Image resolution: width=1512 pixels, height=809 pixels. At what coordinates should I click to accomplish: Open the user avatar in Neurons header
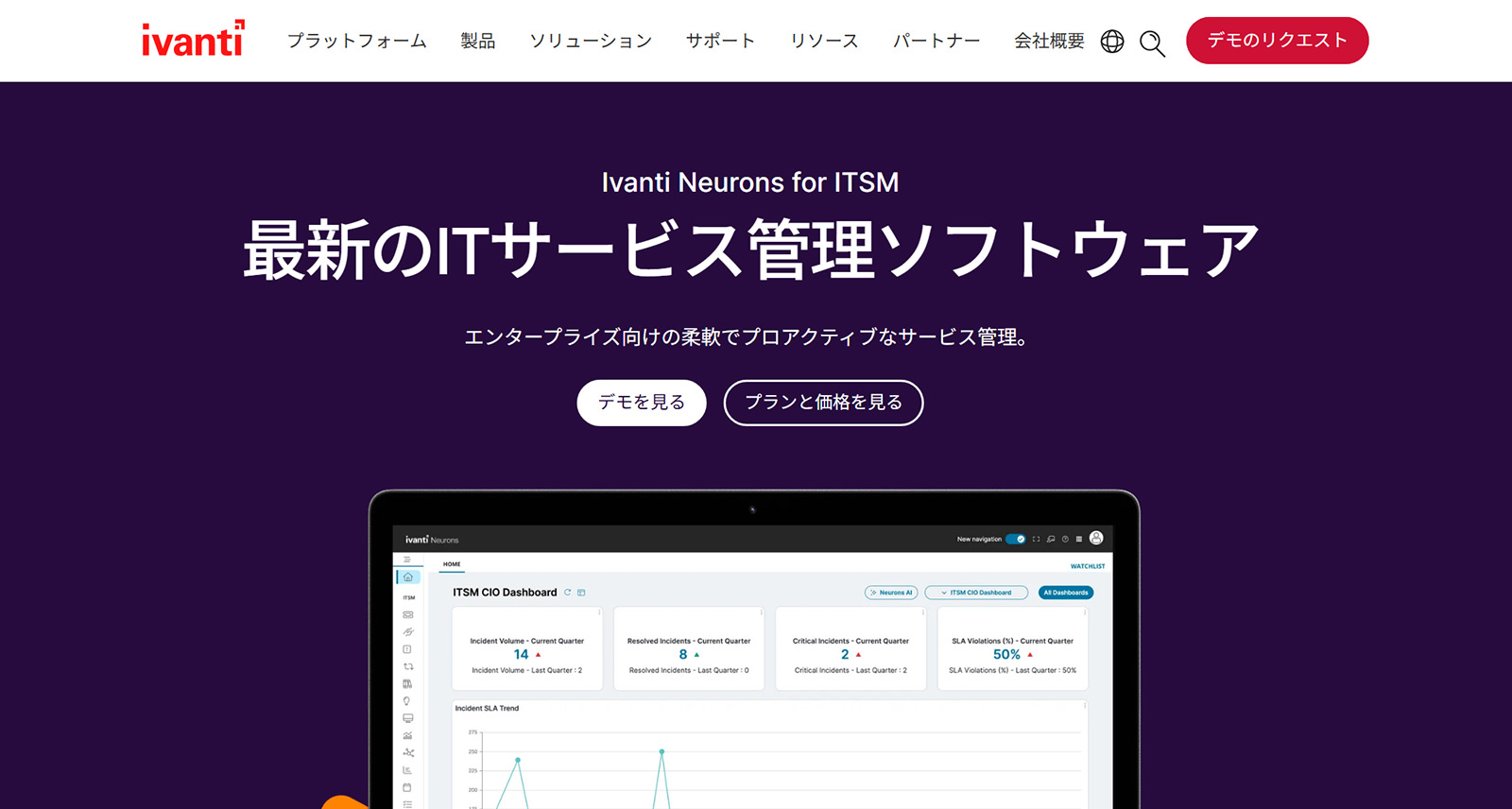point(1096,538)
